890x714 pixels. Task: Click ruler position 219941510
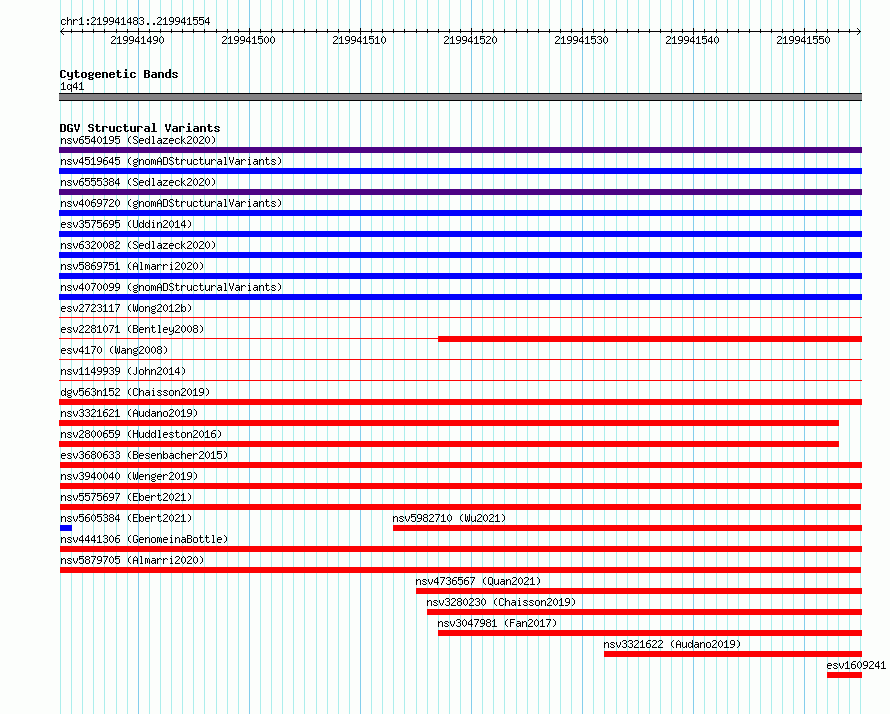[359, 40]
